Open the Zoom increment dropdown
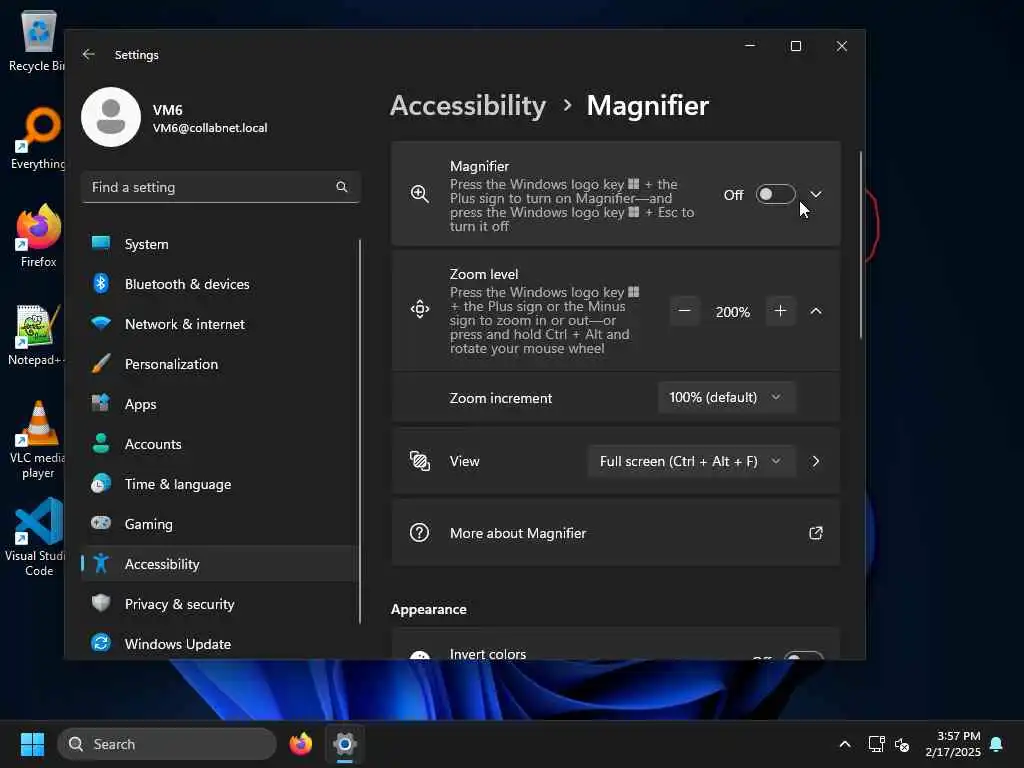The image size is (1024, 768). [726, 397]
